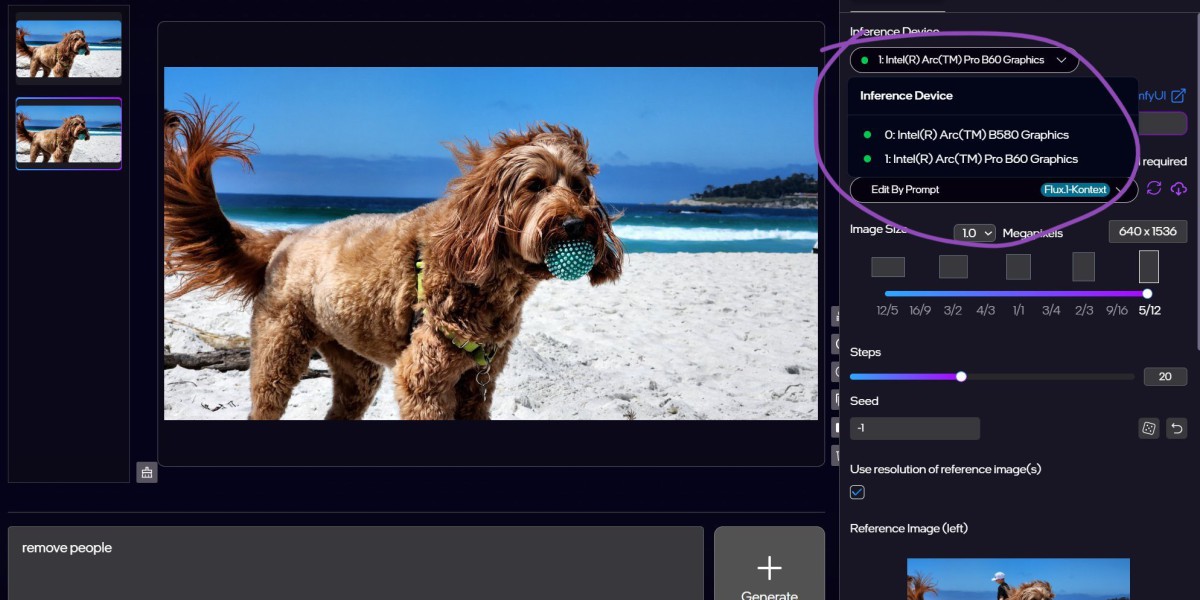
Task: Open the Megapixels 1.0 dropdown
Action: (x=975, y=233)
